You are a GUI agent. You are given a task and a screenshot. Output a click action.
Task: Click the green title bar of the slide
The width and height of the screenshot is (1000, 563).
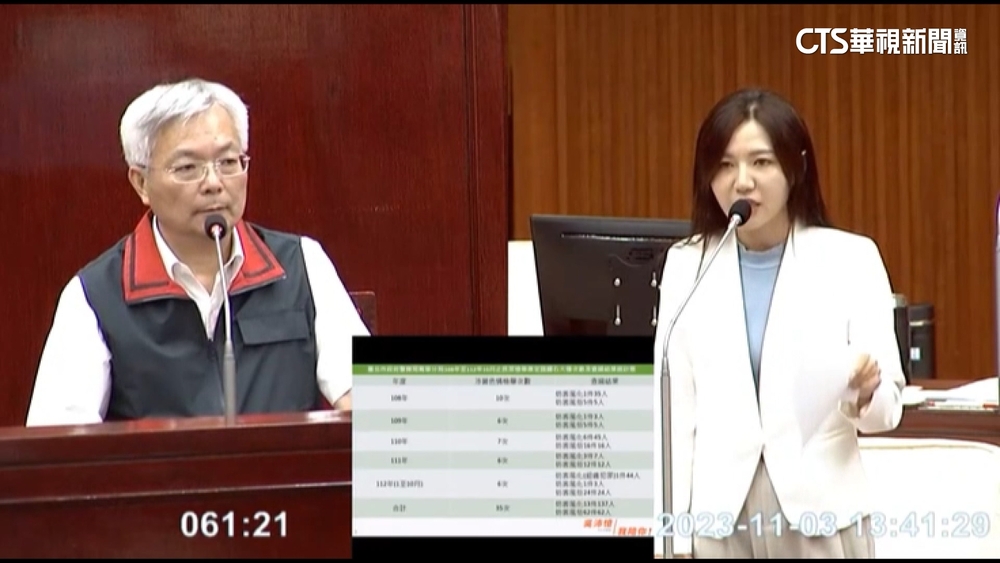click(x=503, y=369)
